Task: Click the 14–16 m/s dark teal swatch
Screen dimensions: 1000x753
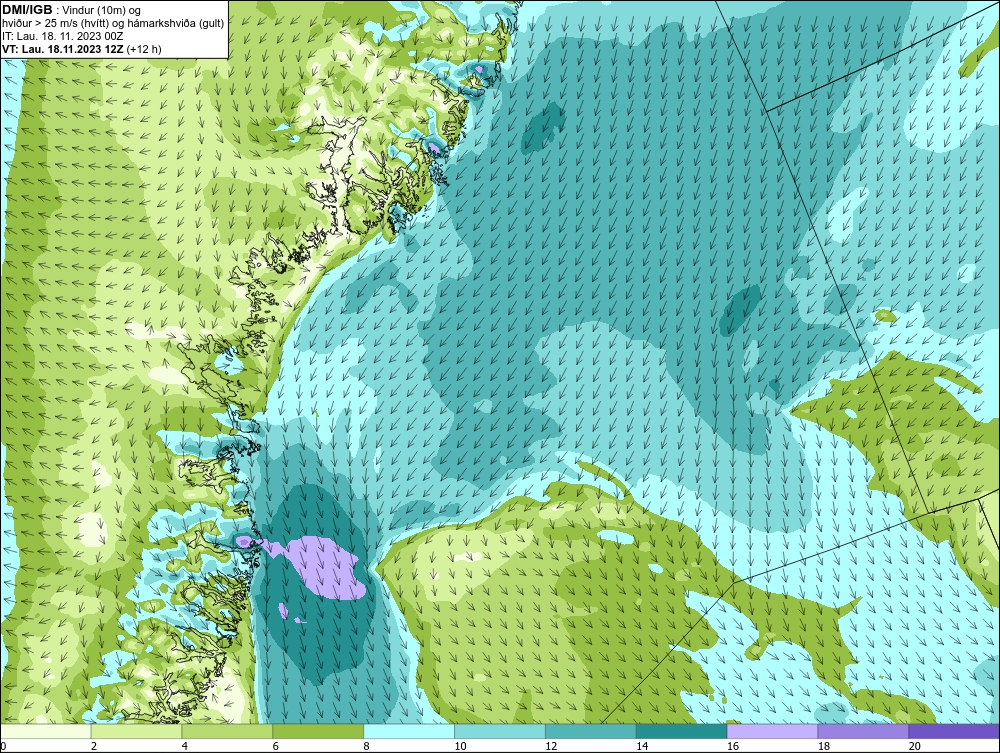Action: pyautogui.click(x=681, y=731)
